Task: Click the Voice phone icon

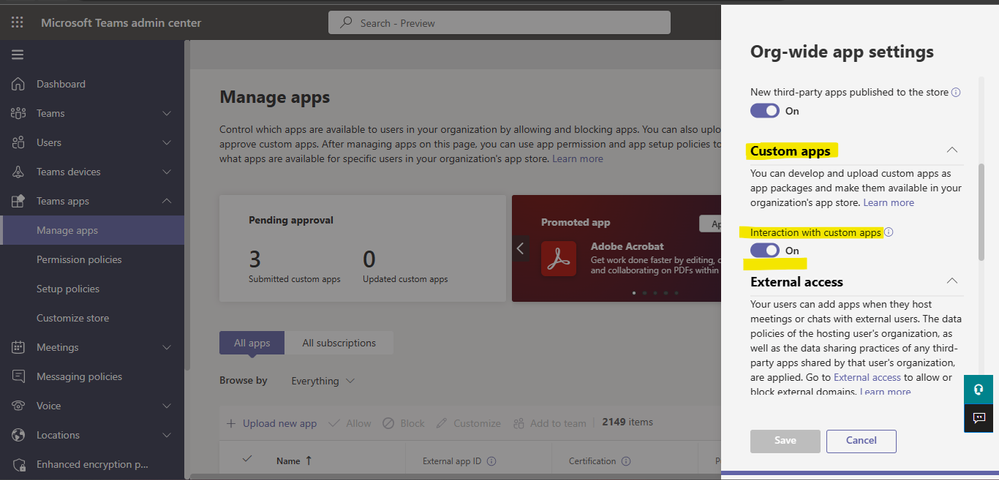Action: [18, 406]
